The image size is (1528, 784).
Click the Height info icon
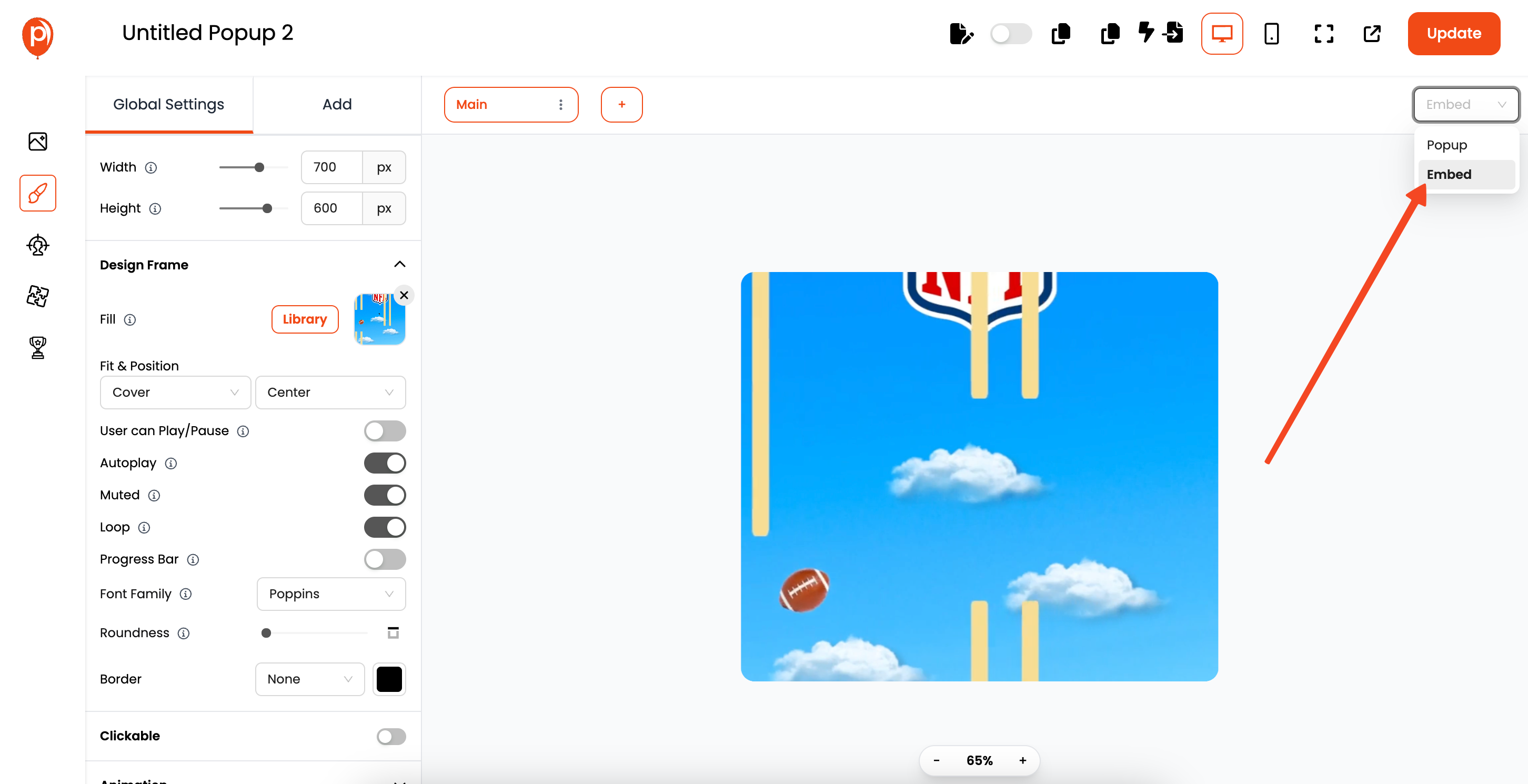click(155, 209)
